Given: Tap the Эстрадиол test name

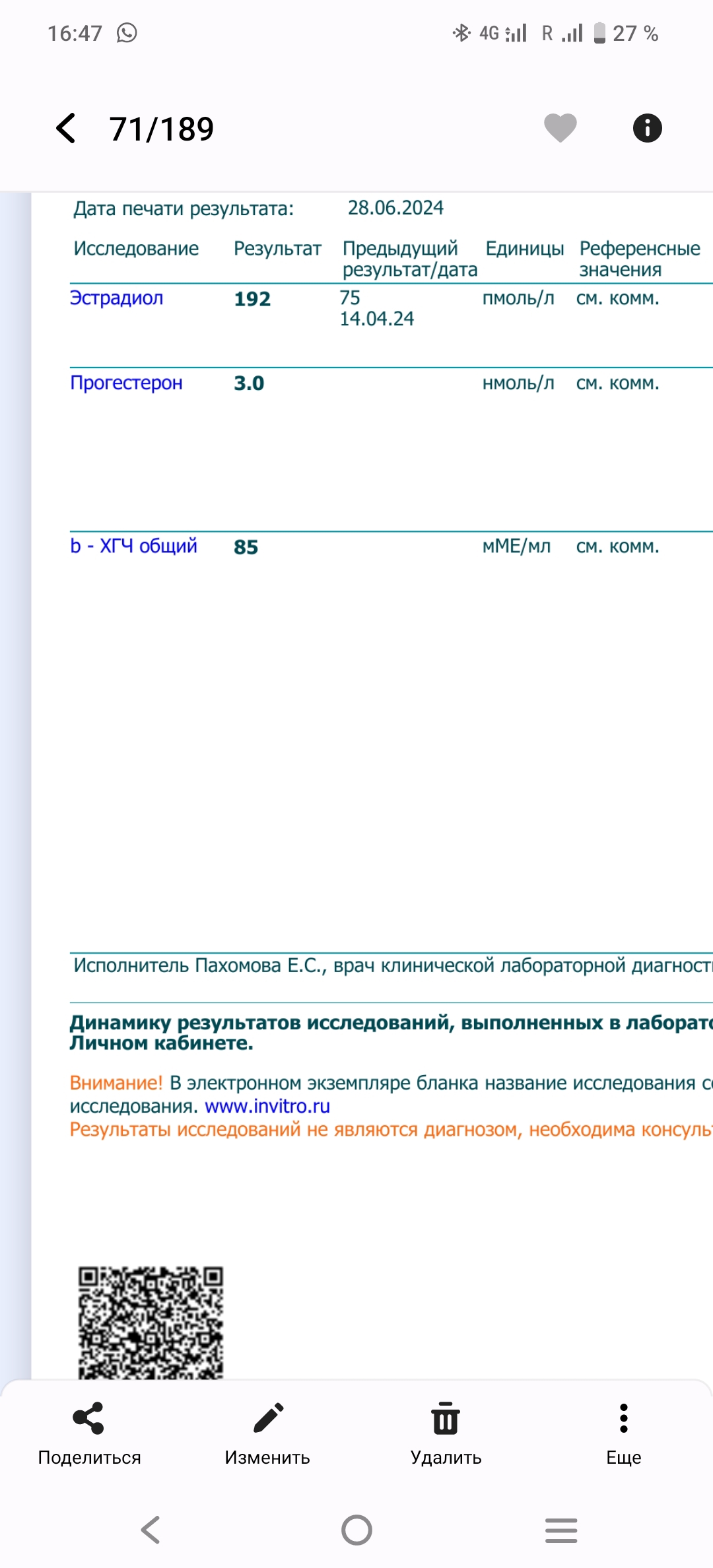Looking at the screenshot, I should point(116,298).
